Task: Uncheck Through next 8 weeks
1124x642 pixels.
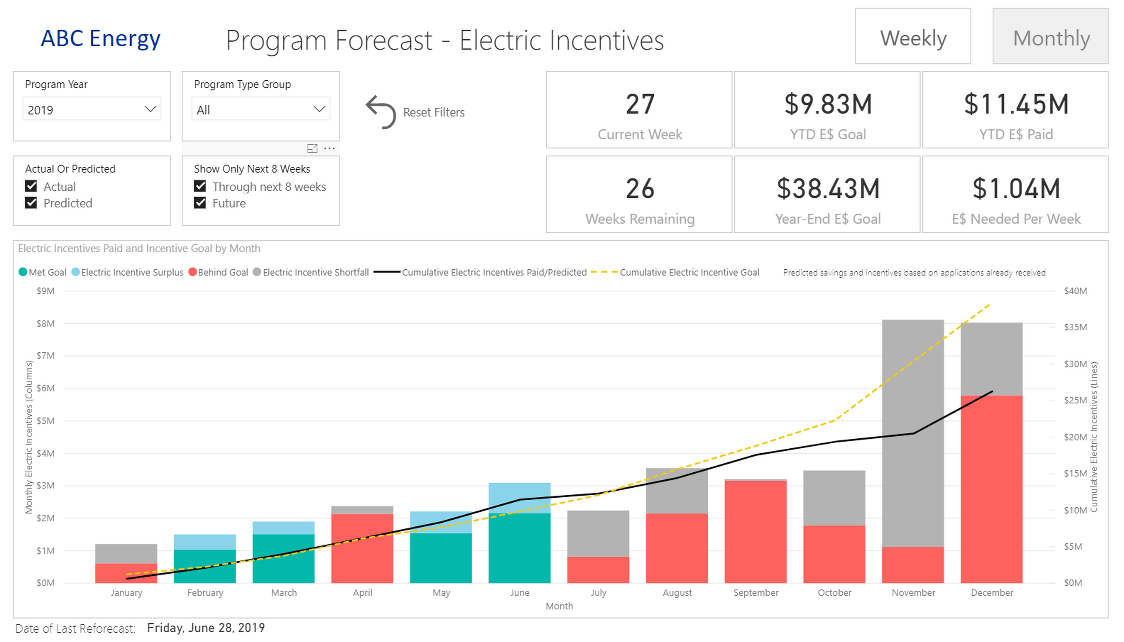Action: [x=199, y=185]
